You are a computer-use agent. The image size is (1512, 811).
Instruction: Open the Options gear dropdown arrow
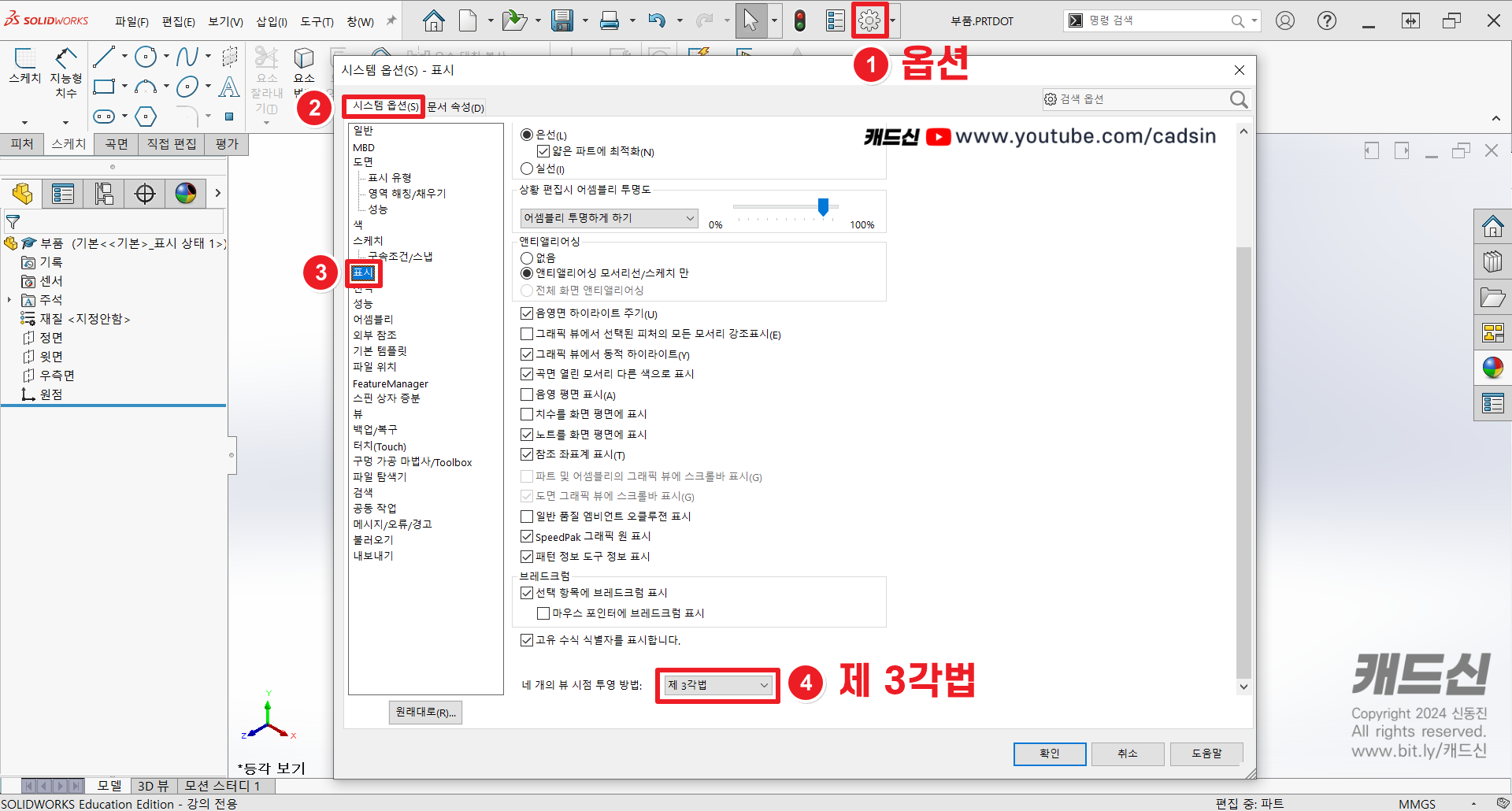coord(892,21)
